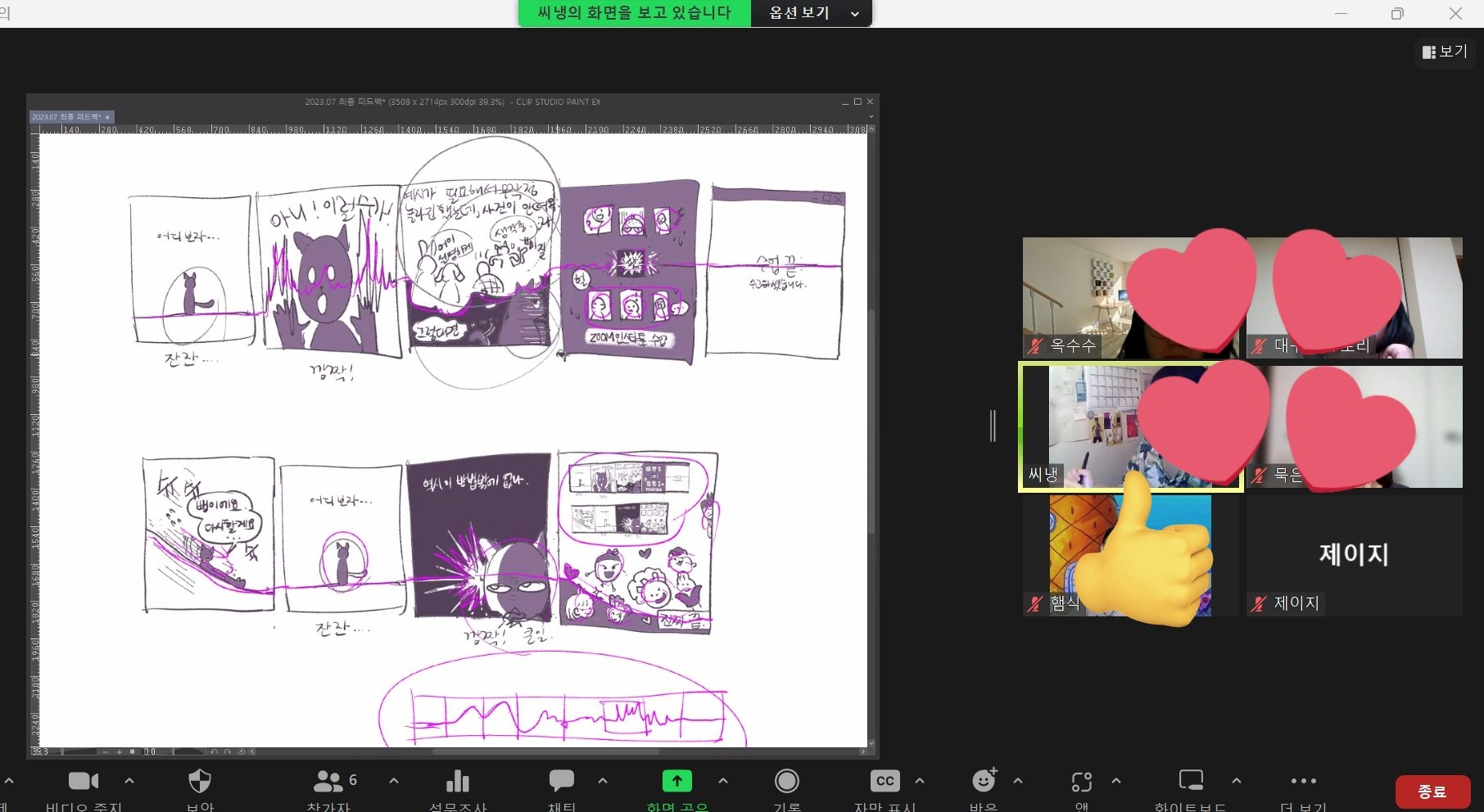The image size is (1484, 812).
Task: Click the red End (종료) button
Action: [x=1432, y=792]
